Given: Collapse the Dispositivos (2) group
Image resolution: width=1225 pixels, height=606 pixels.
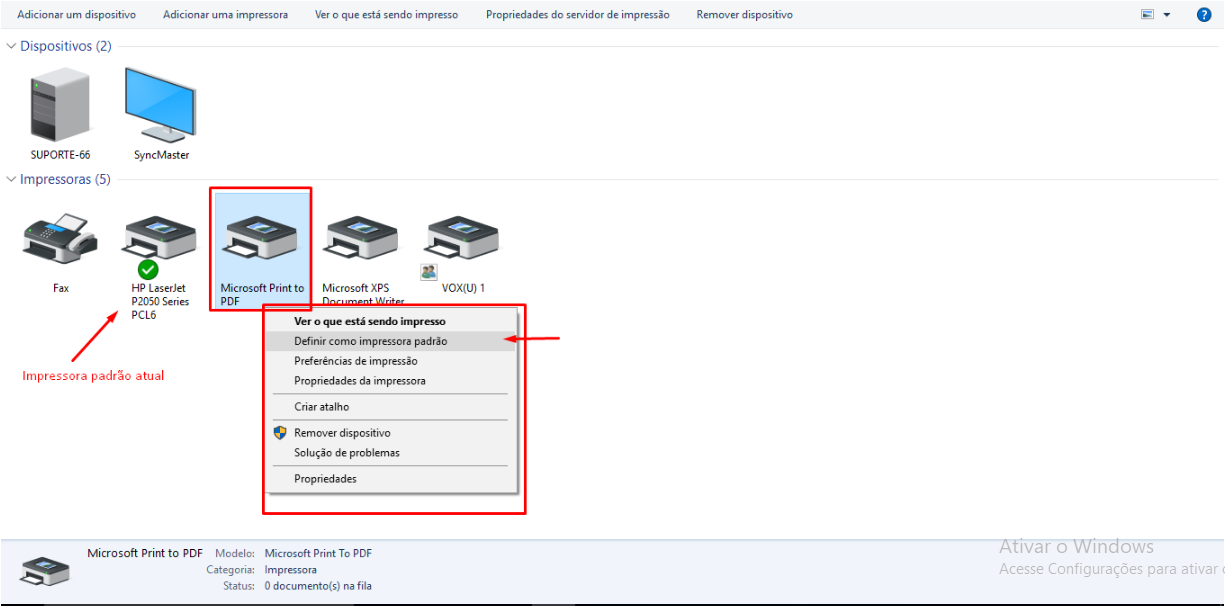Looking at the screenshot, I should 12,47.
